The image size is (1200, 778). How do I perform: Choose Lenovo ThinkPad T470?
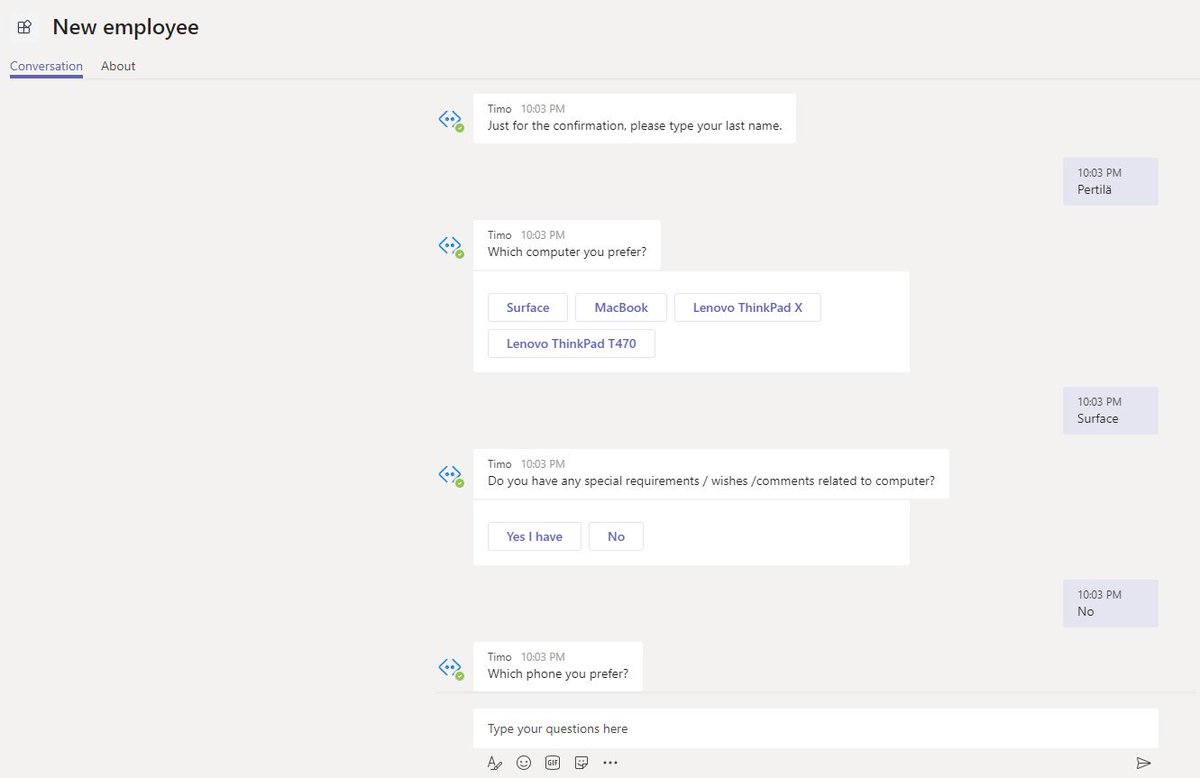571,343
